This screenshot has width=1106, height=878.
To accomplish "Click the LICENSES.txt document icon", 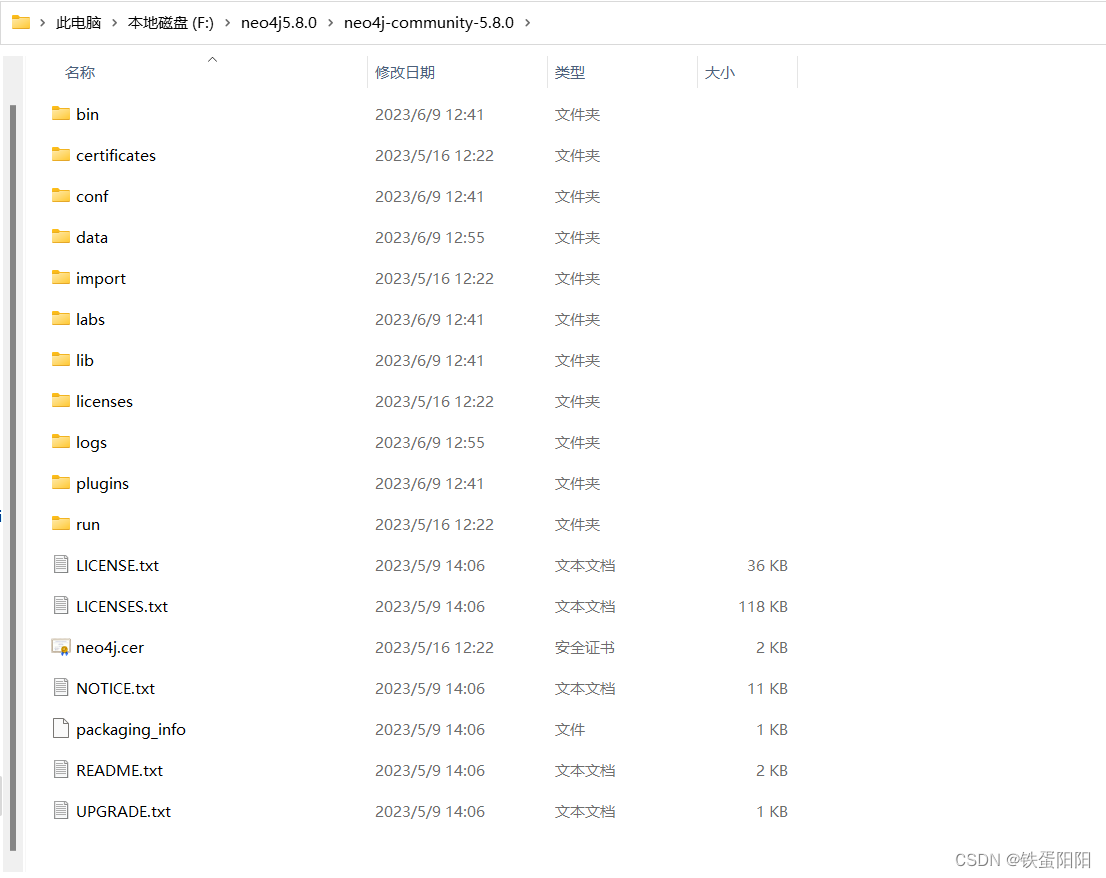I will coord(61,605).
